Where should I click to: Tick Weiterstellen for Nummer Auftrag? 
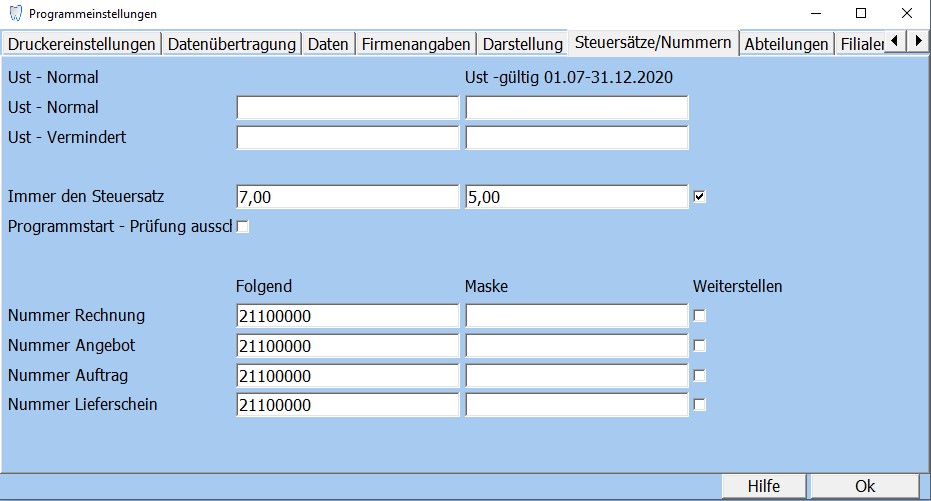[700, 376]
